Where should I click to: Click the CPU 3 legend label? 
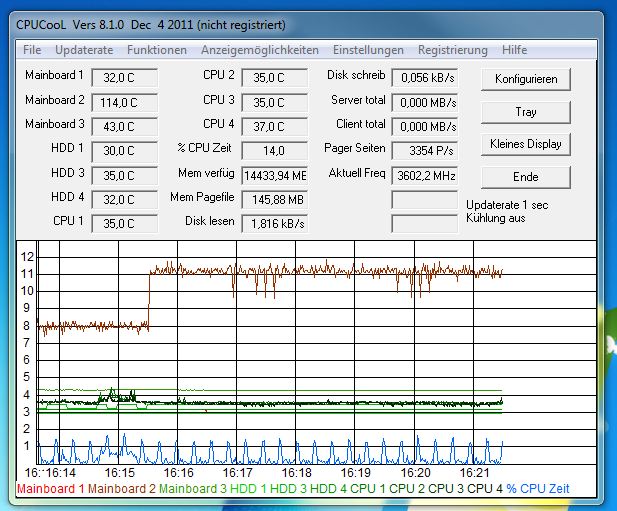click(x=446, y=489)
